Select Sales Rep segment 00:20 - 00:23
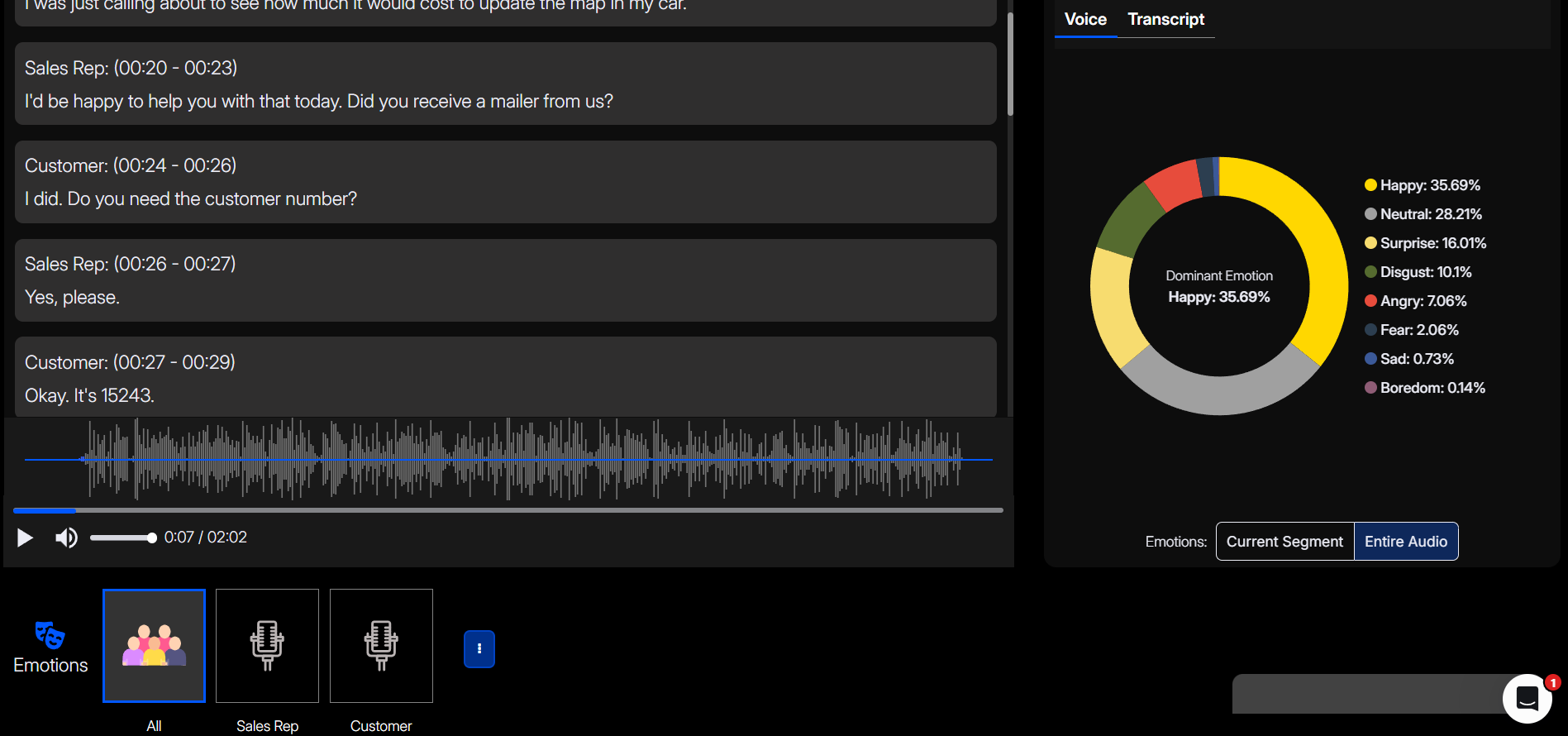 (x=505, y=84)
